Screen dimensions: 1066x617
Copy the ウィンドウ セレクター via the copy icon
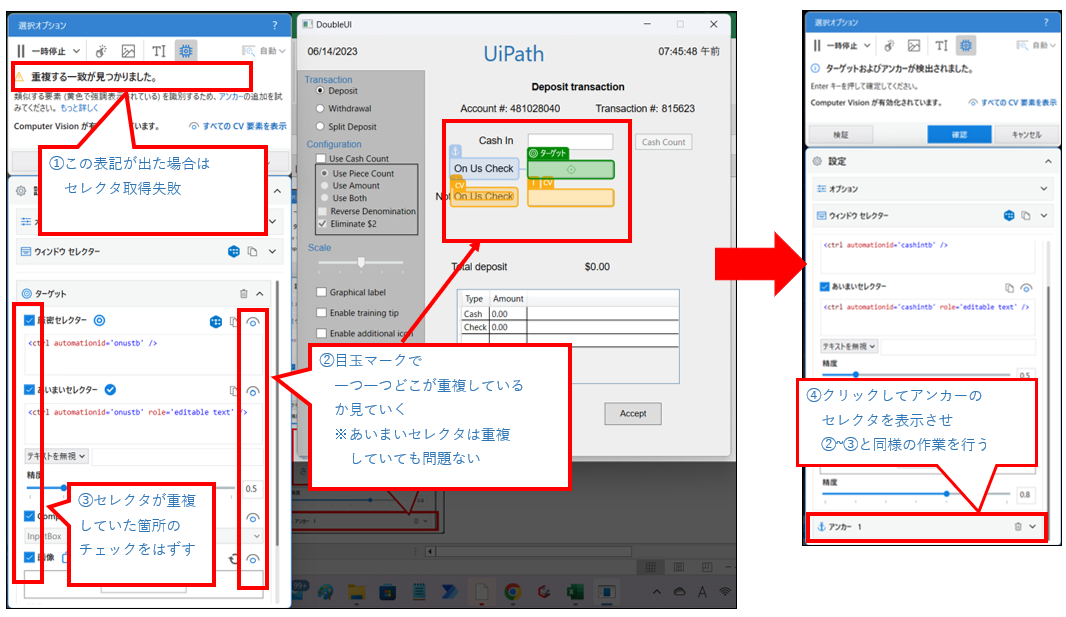click(253, 251)
